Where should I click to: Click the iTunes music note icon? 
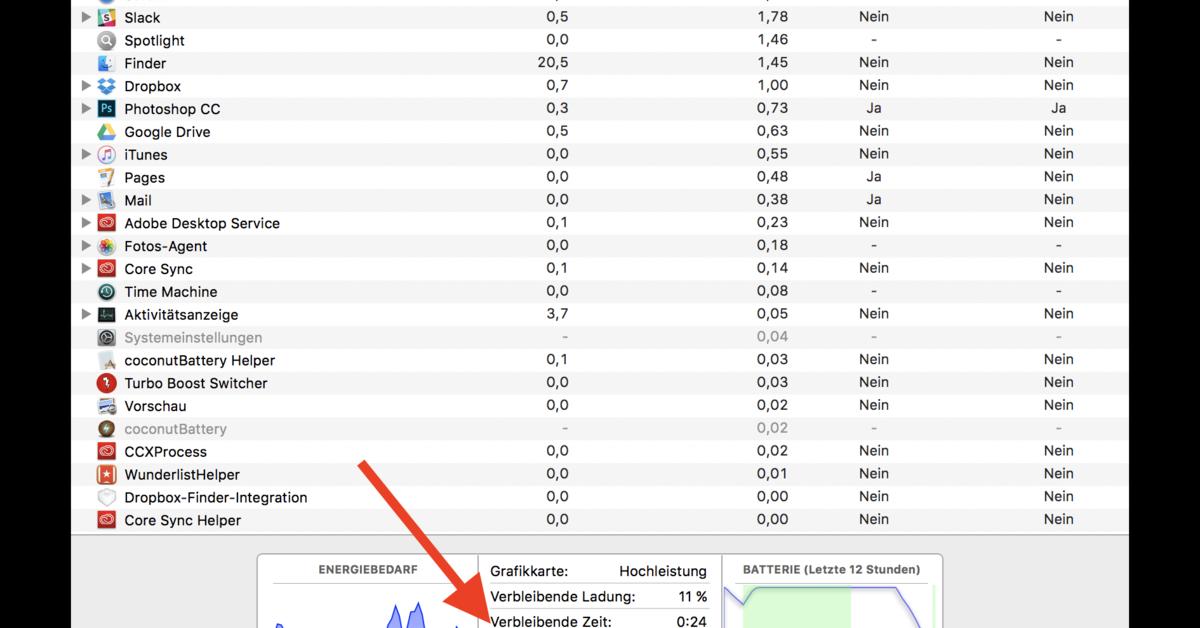point(106,155)
